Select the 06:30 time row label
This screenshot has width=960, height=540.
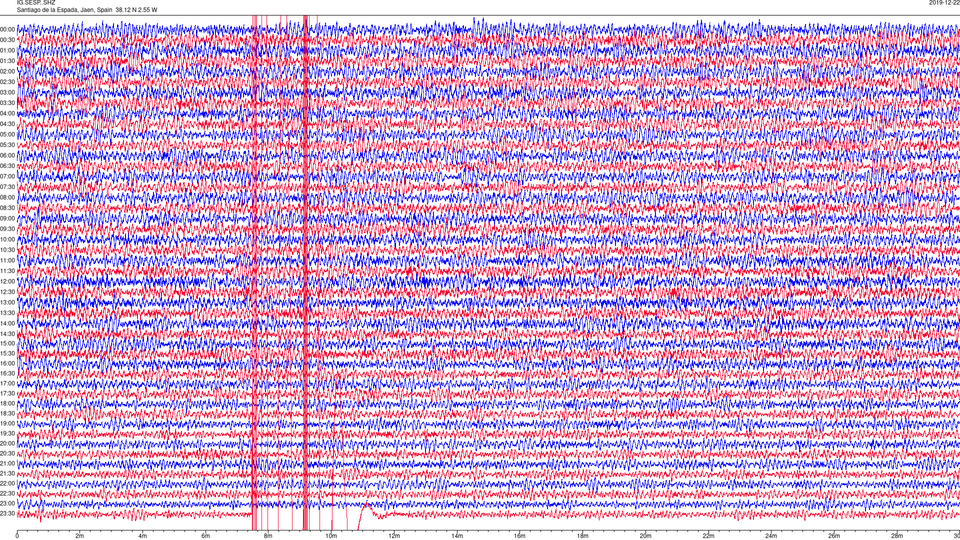pos(8,166)
